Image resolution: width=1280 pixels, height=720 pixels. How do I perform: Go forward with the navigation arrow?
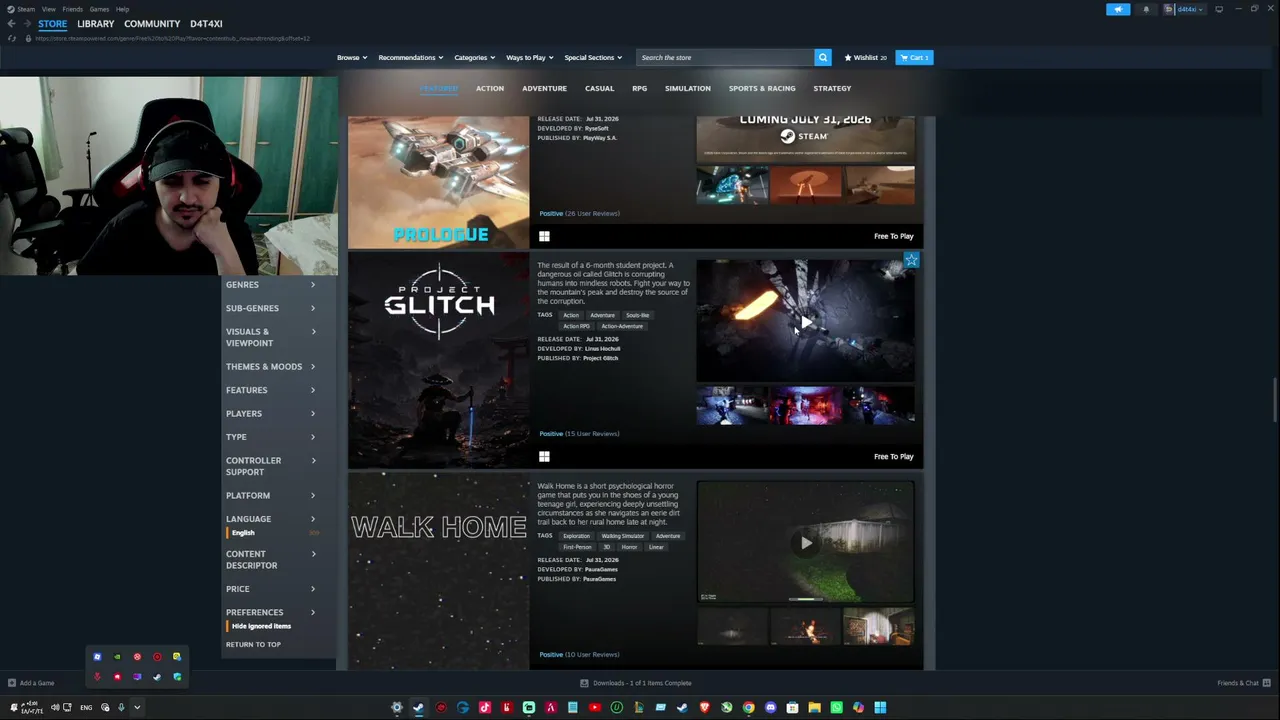(28, 24)
